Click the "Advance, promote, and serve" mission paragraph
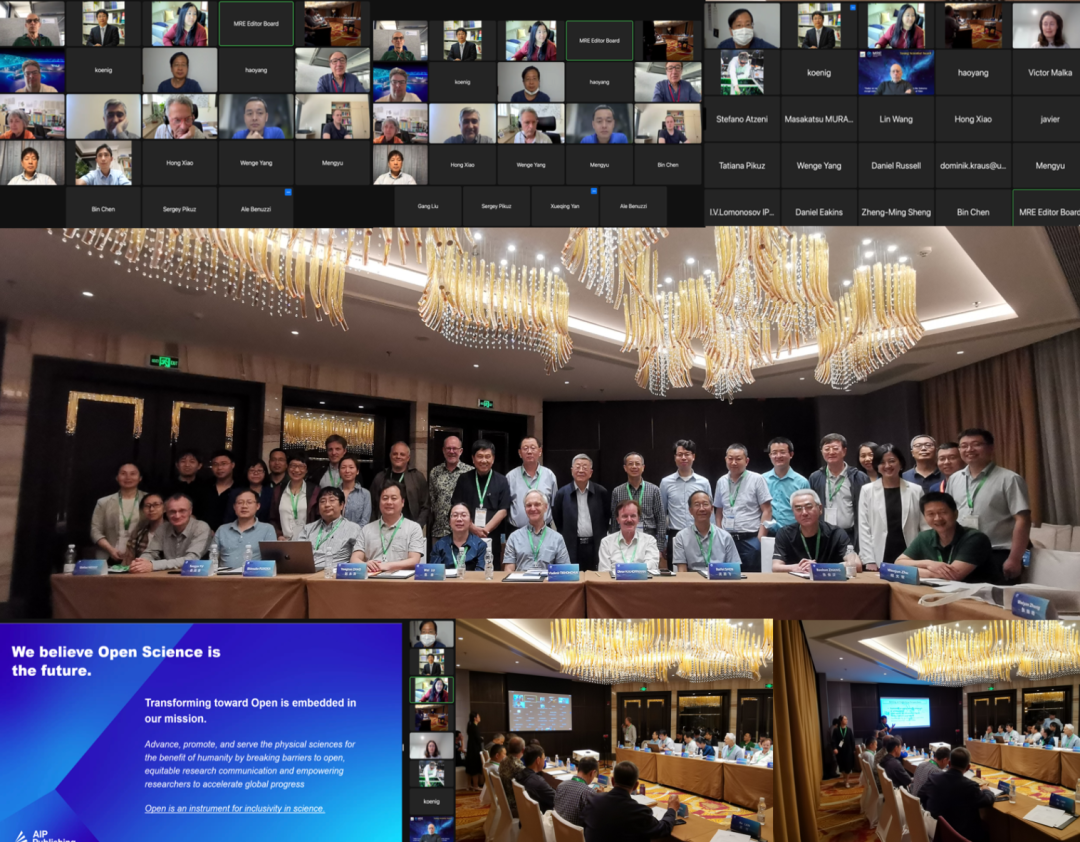 (x=249, y=764)
